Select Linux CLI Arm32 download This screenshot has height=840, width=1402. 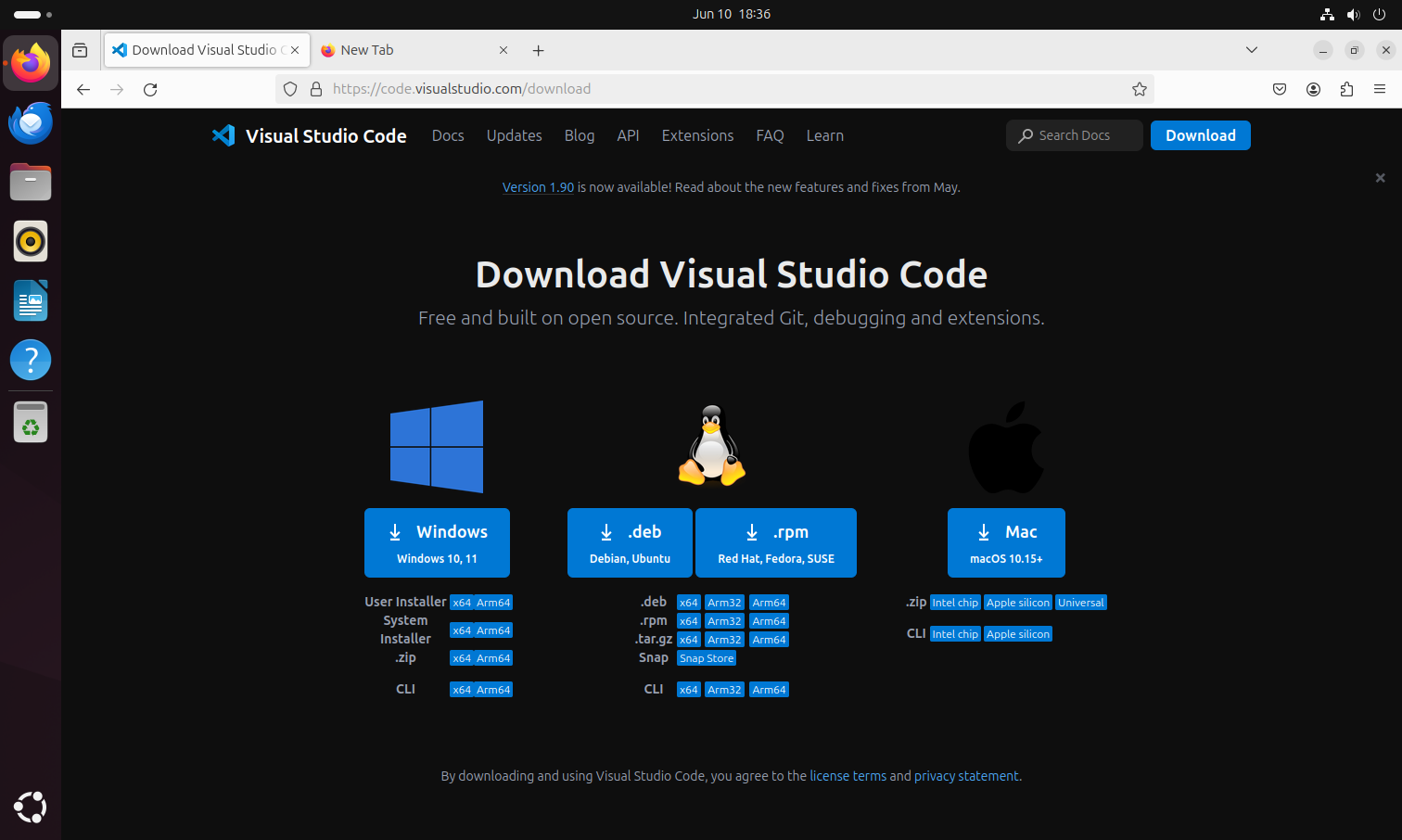(x=724, y=690)
